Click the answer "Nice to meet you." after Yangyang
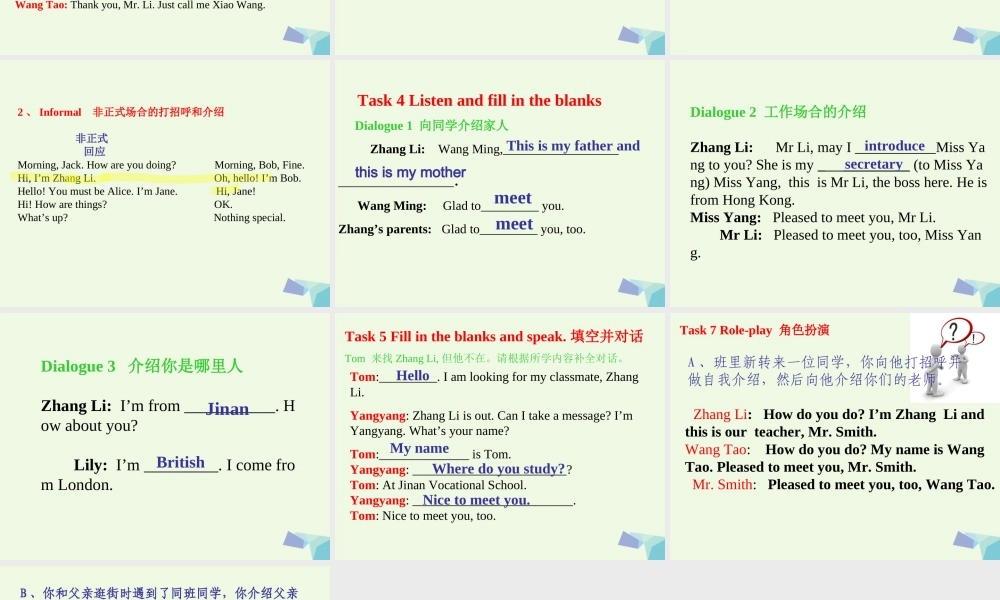 tap(476, 500)
